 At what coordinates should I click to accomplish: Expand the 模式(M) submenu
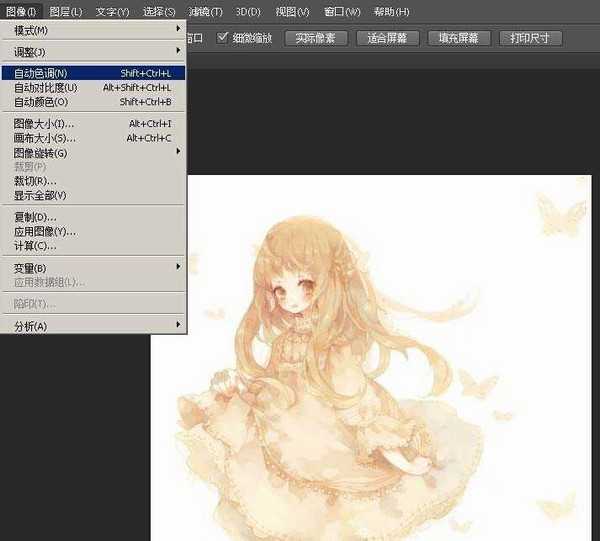(x=30, y=30)
